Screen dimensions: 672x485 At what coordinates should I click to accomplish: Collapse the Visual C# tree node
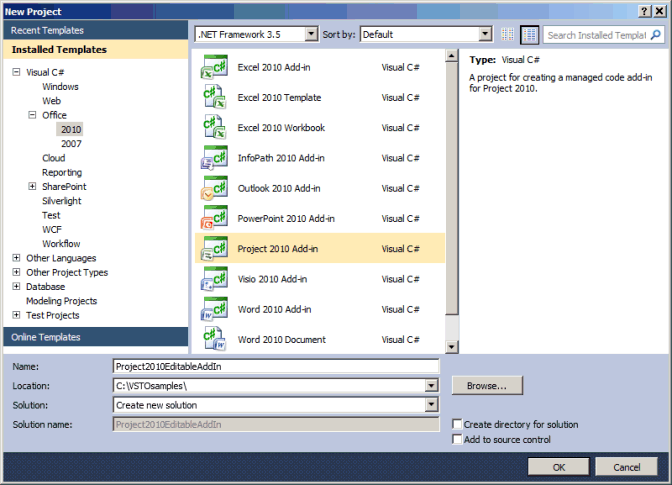16,72
